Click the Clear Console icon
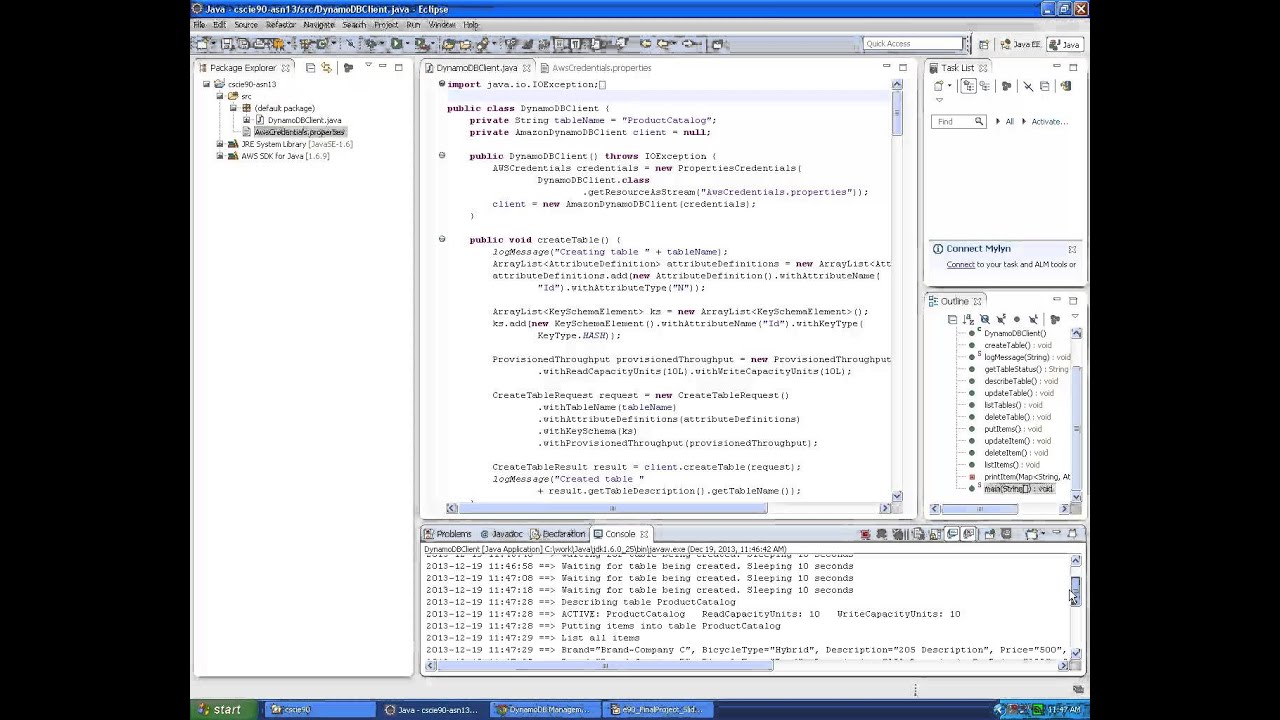Image resolution: width=1280 pixels, height=720 pixels. tap(918, 534)
